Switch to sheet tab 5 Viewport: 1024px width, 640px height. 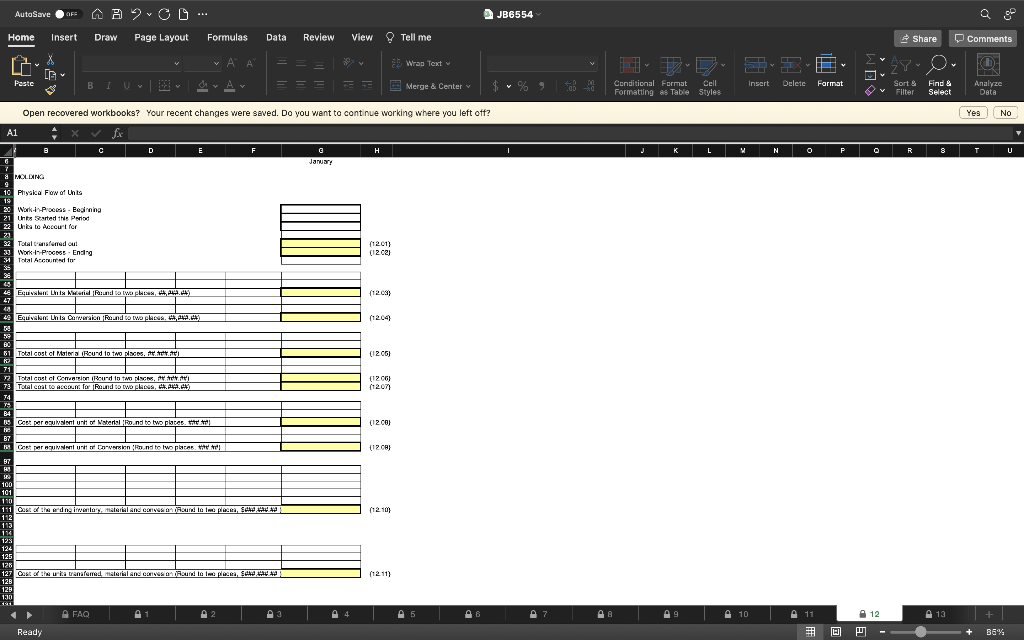pos(406,614)
